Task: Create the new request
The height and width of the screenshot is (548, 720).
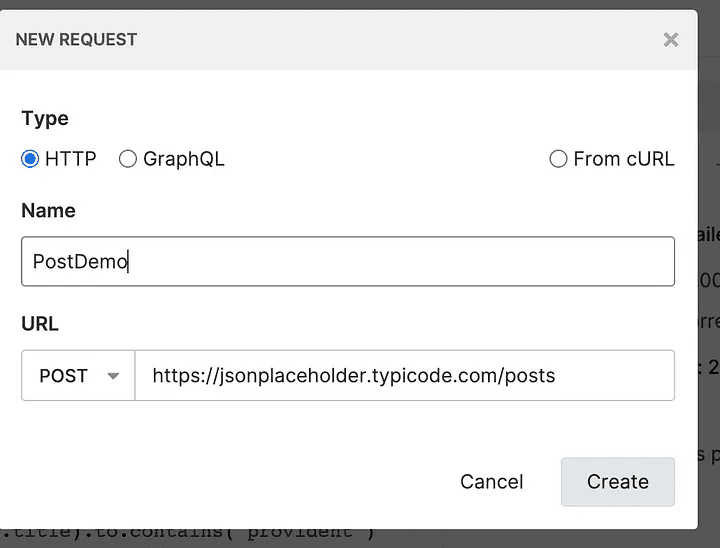Action: click(x=618, y=482)
